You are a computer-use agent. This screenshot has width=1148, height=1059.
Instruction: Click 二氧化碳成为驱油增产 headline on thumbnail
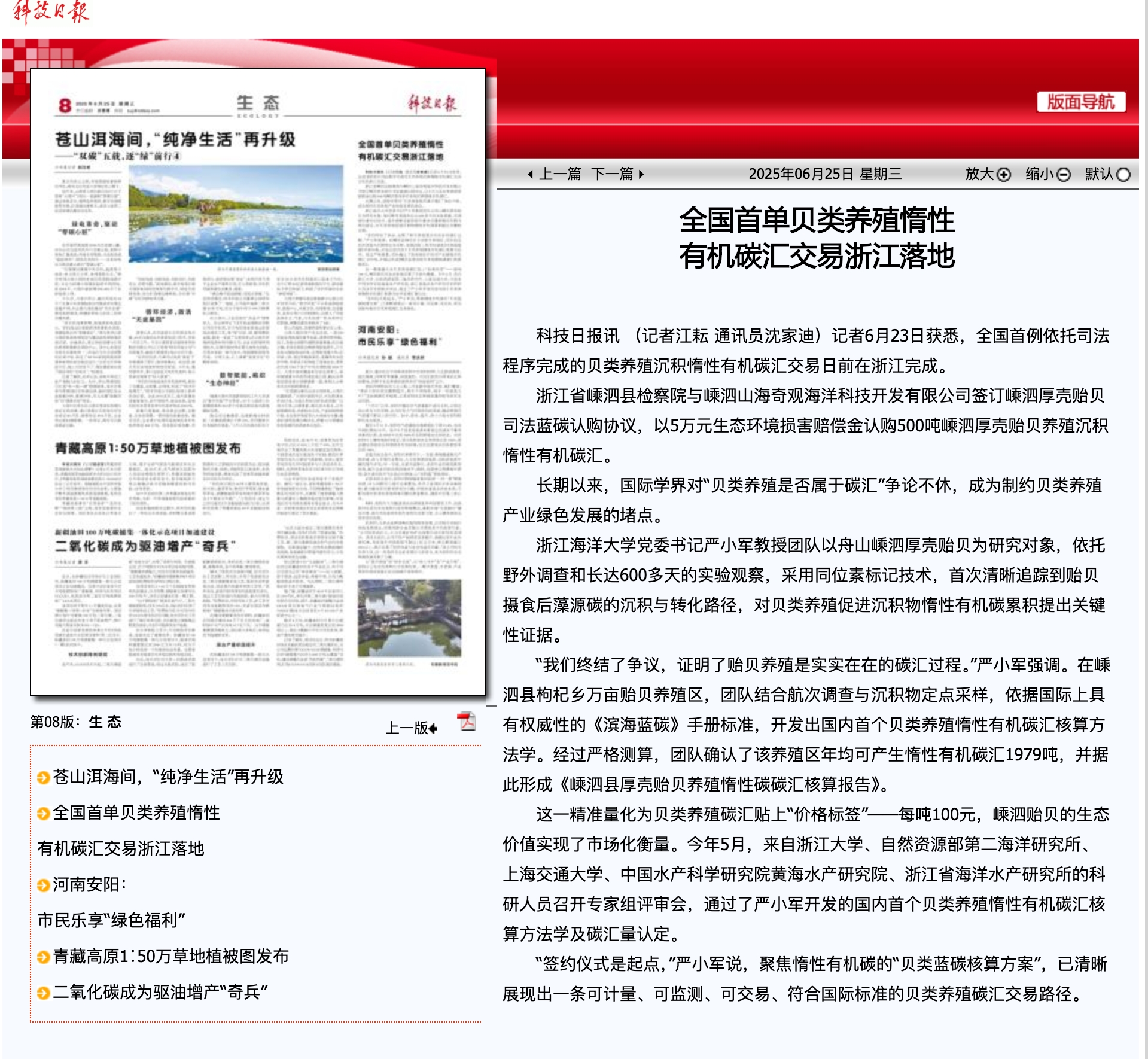(145, 546)
